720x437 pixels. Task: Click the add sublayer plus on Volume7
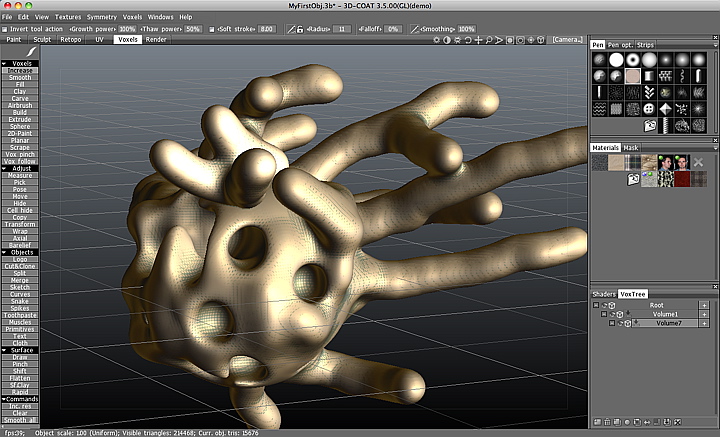[x=704, y=324]
